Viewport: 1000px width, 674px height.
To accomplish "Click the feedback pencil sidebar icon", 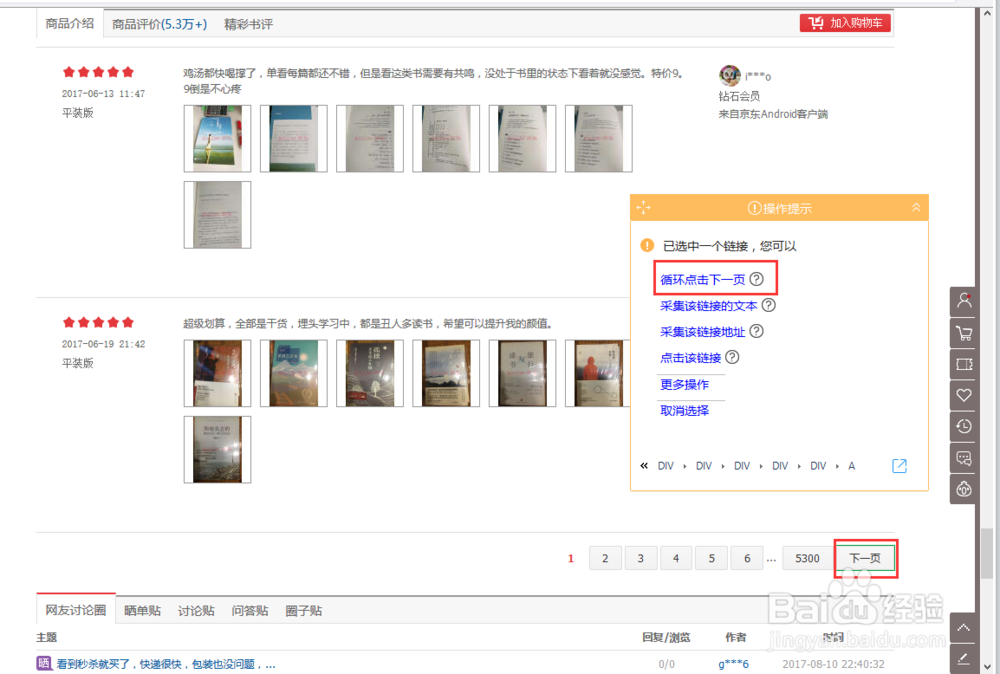I will pos(963,659).
